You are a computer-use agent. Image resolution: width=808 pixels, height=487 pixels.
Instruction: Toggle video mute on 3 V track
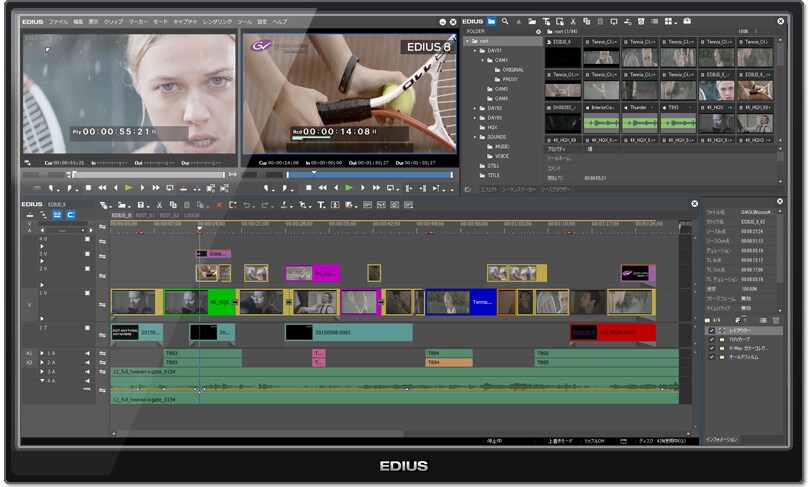(87, 254)
